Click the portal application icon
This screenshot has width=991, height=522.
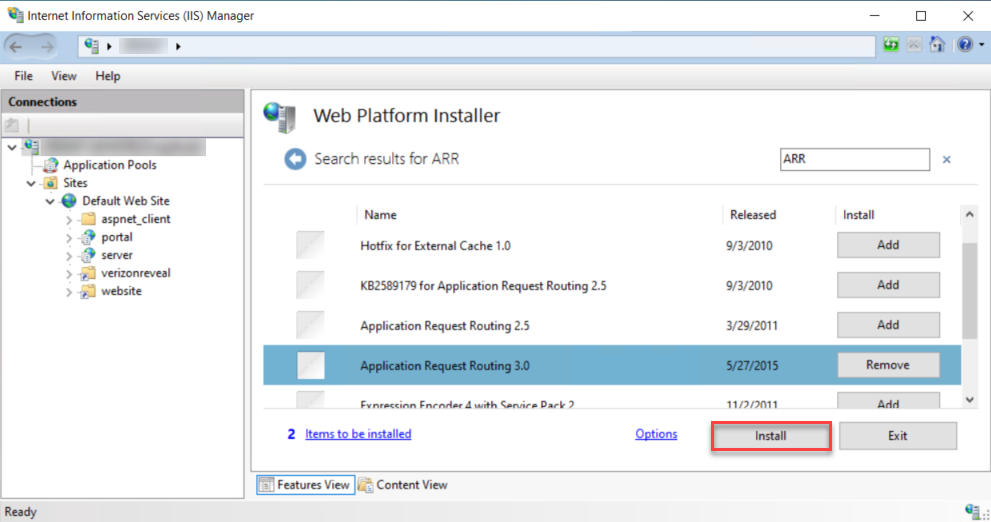coord(88,237)
